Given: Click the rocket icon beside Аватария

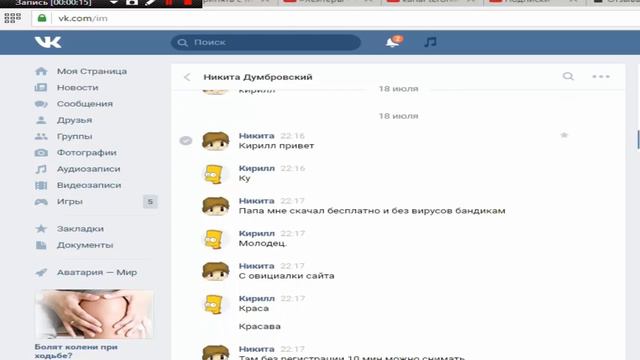Looking at the screenshot, I should [41, 272].
